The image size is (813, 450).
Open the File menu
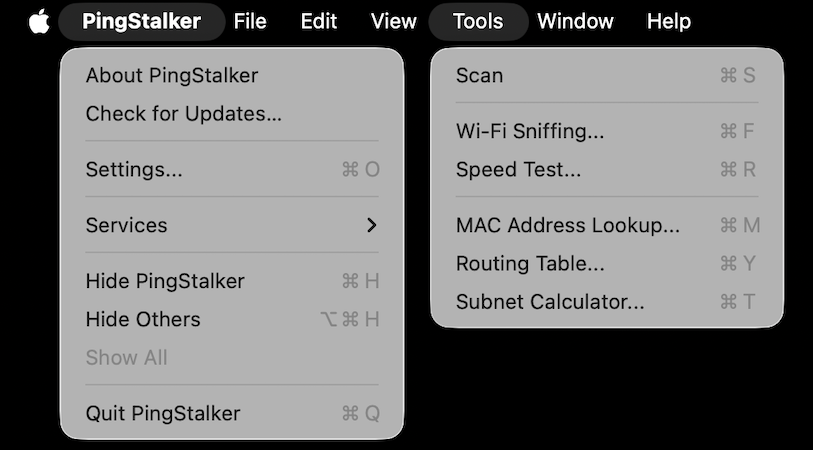(250, 21)
